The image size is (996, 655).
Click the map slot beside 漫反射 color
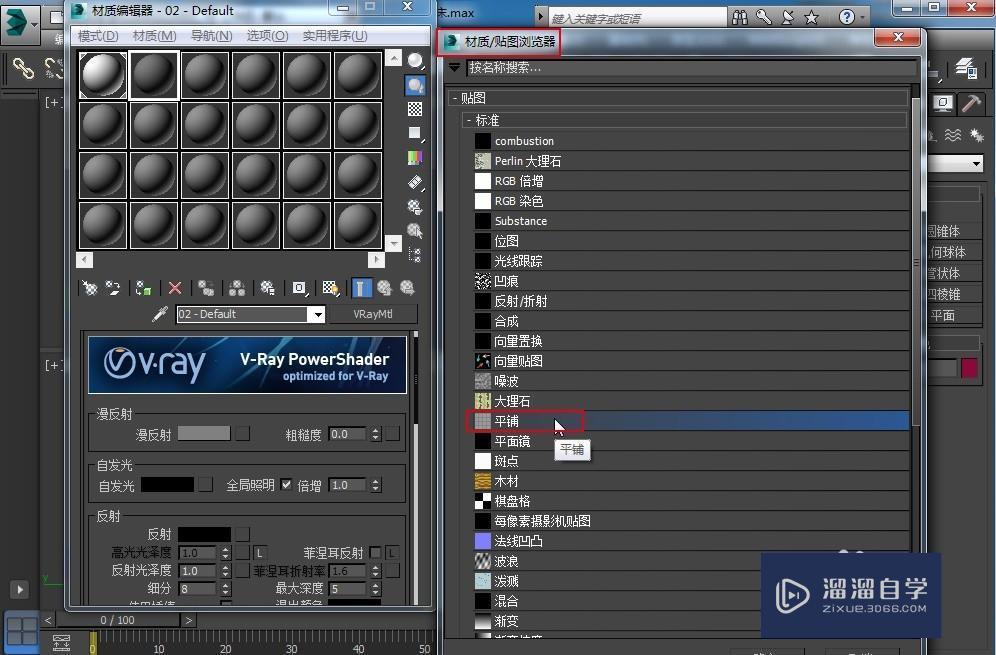[243, 434]
